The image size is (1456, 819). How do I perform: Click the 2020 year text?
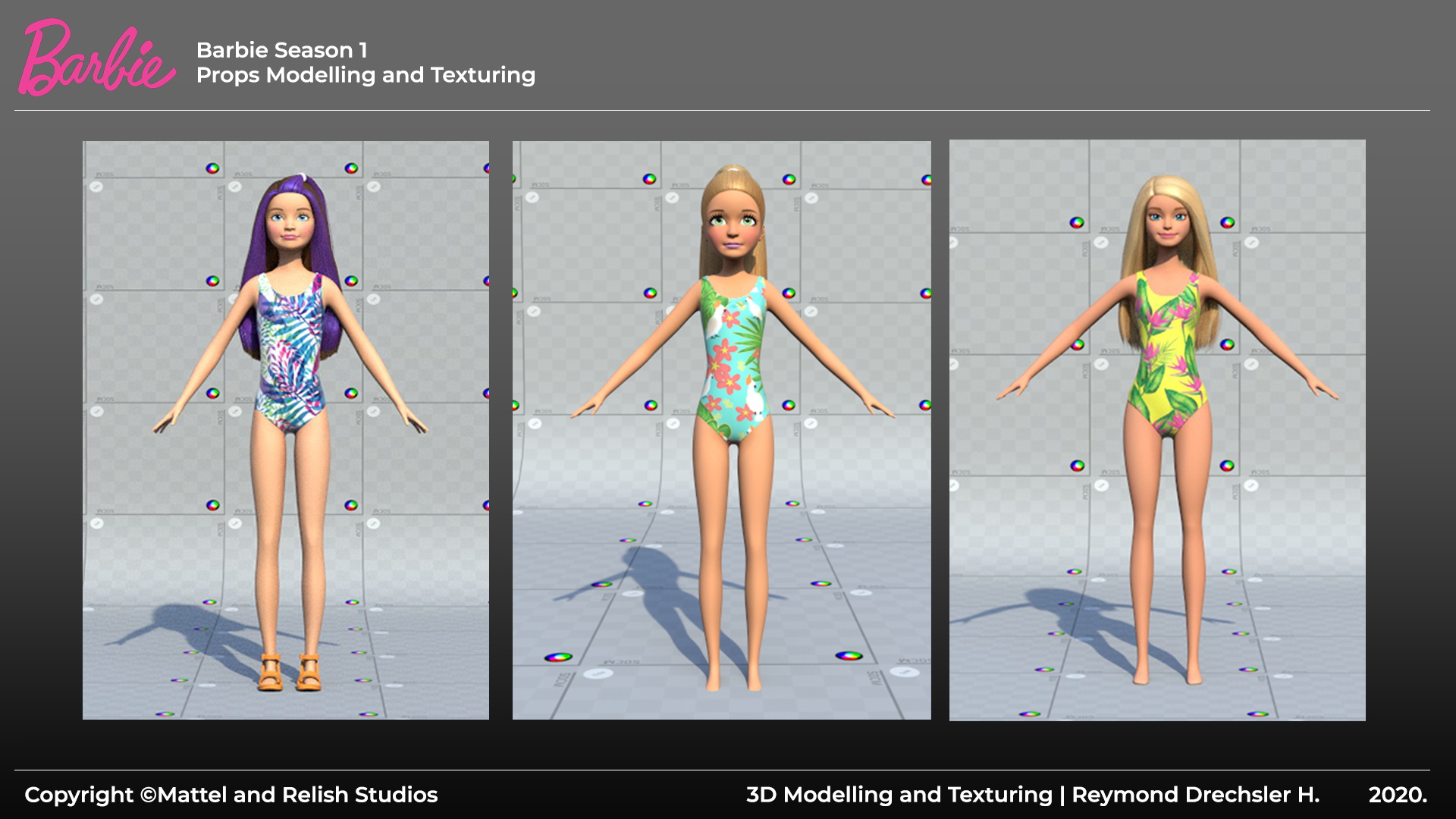click(x=1397, y=794)
